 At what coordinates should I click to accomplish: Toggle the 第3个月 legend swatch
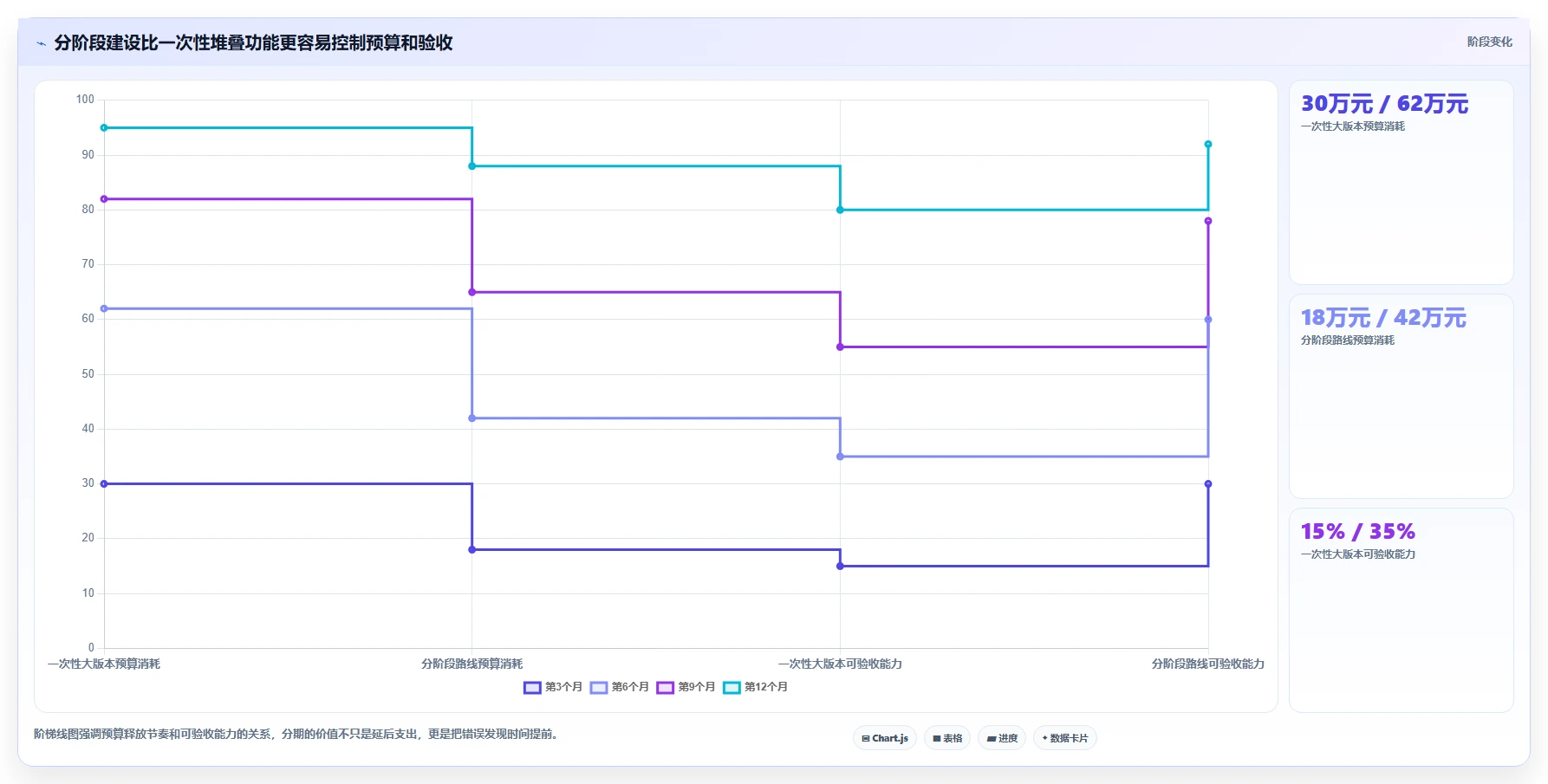(532, 688)
